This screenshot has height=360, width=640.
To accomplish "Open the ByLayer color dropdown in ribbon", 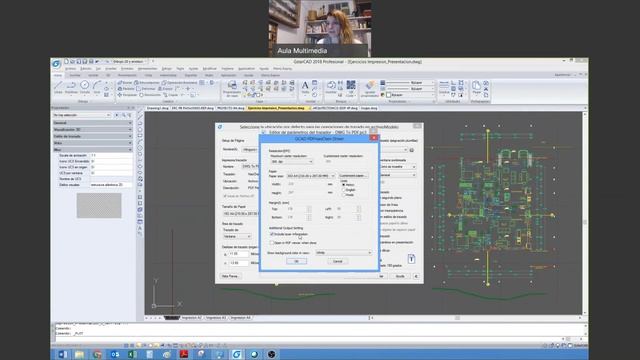I will click(410, 95).
